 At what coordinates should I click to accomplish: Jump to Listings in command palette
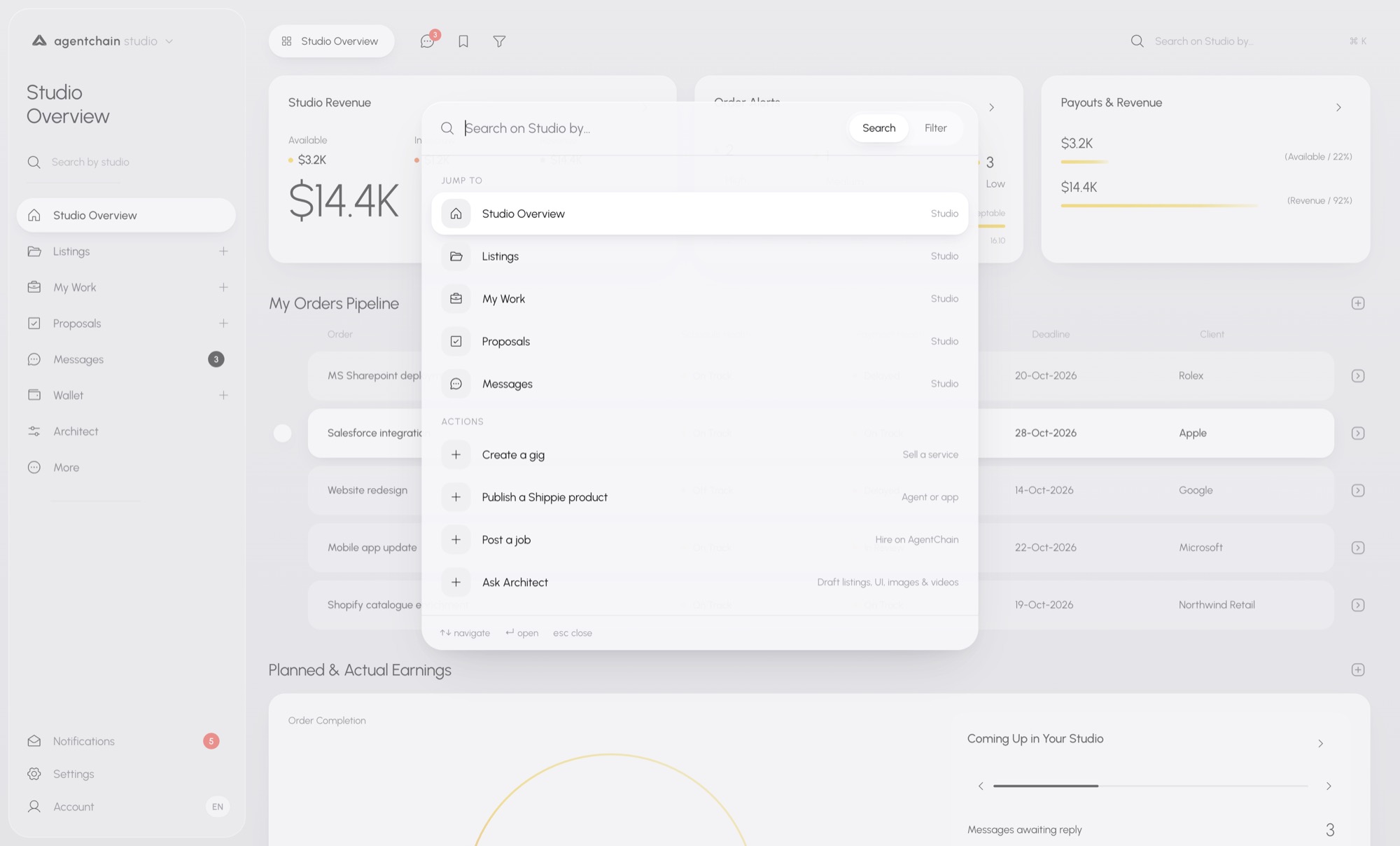click(700, 256)
